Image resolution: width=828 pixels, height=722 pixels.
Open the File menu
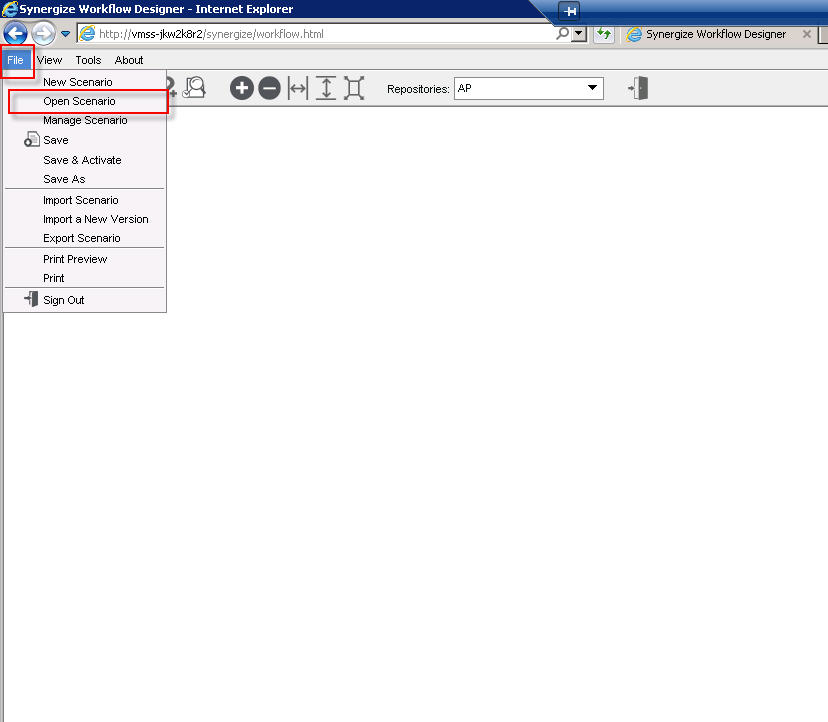(16, 60)
